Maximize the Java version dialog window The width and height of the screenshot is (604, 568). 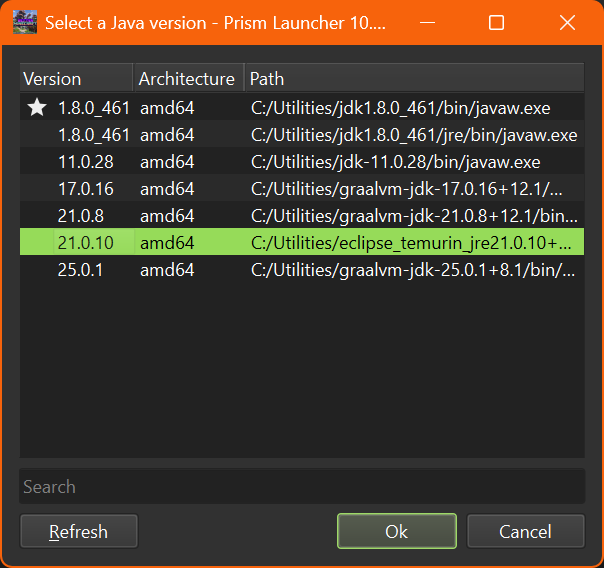coord(496,23)
